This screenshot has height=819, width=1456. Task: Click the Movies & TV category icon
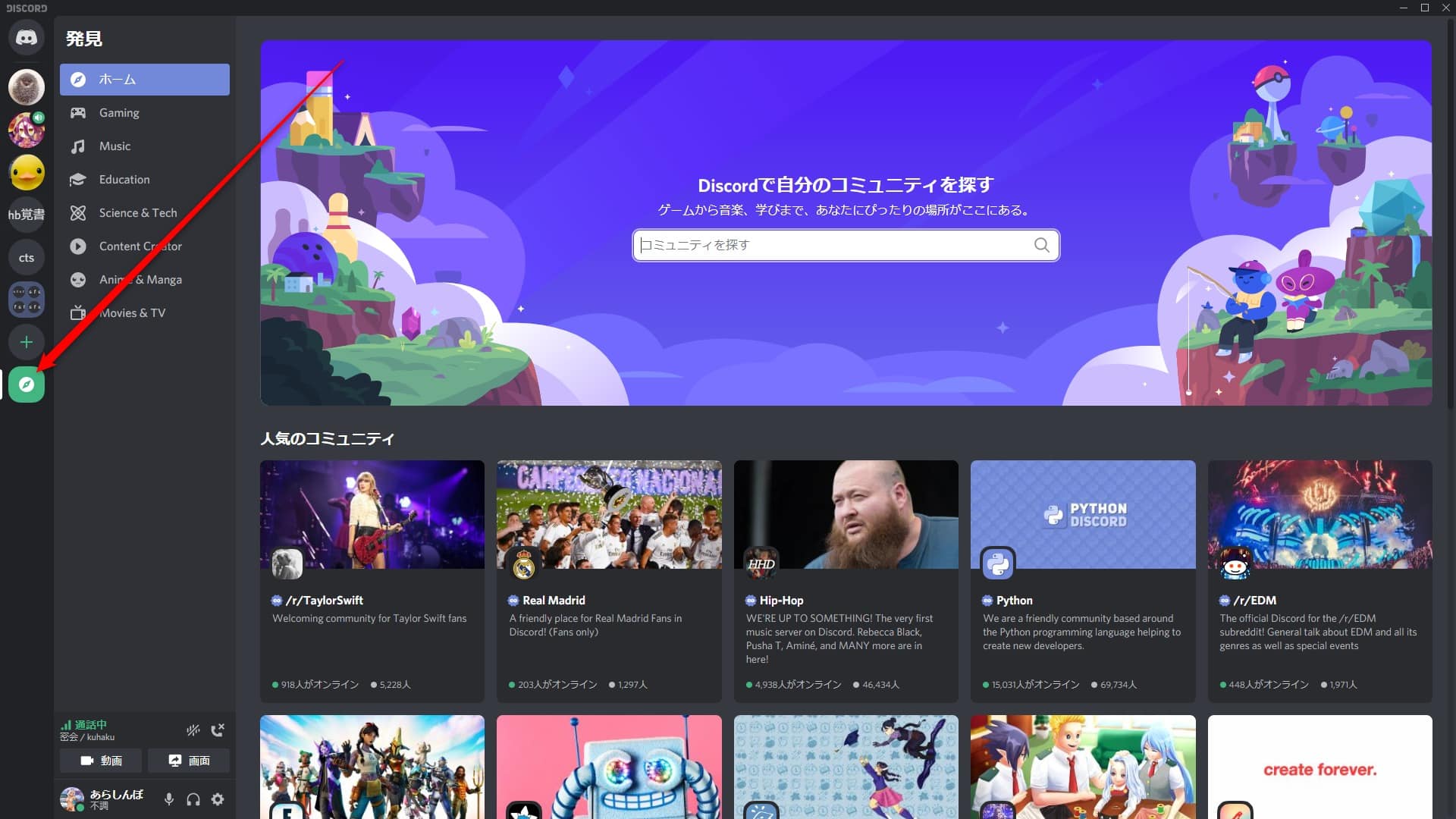click(x=79, y=312)
